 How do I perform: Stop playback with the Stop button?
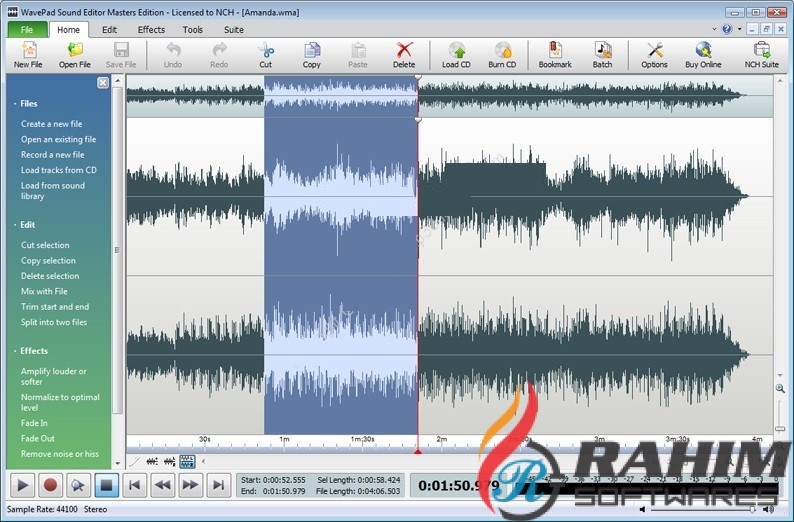[106, 485]
